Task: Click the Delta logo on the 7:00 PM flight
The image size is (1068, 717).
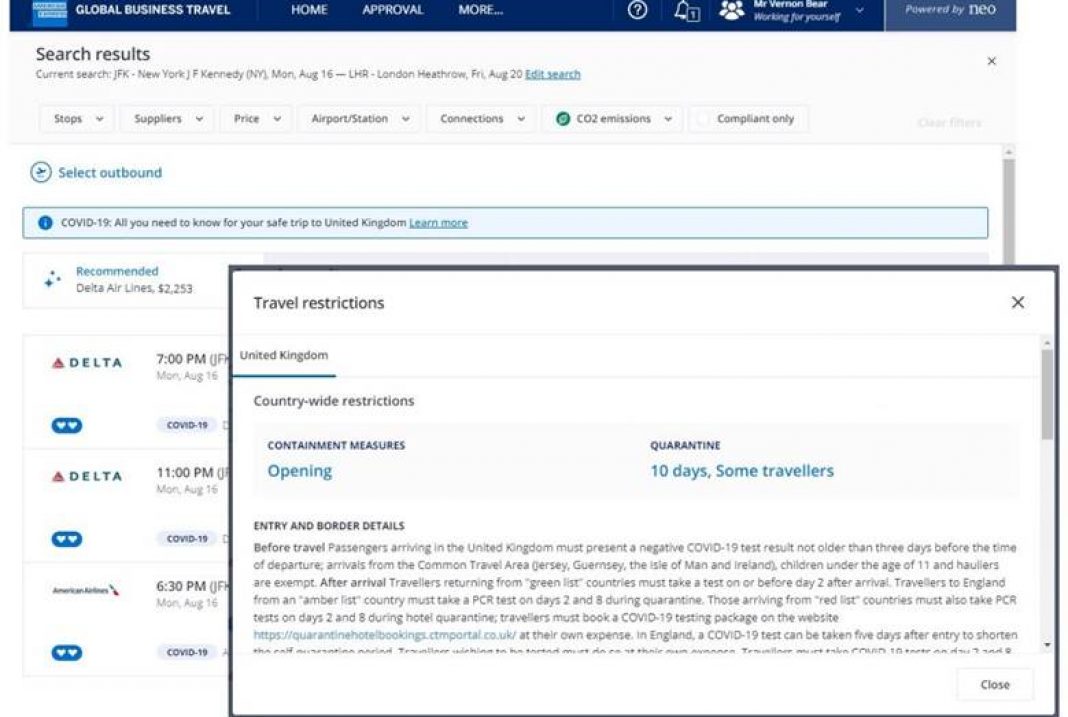Action: tap(85, 363)
